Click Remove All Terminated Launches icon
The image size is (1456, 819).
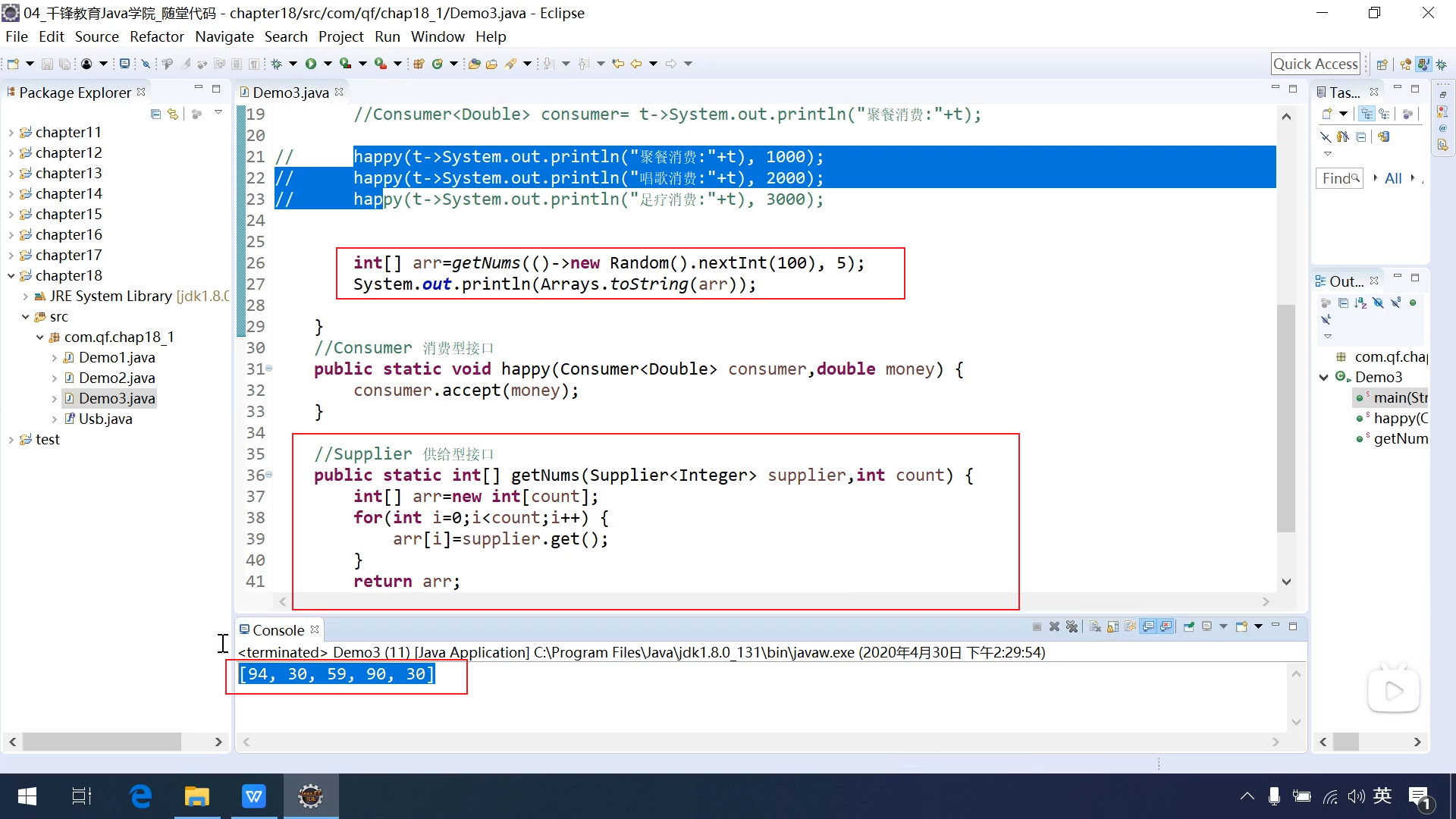pos(1072,626)
